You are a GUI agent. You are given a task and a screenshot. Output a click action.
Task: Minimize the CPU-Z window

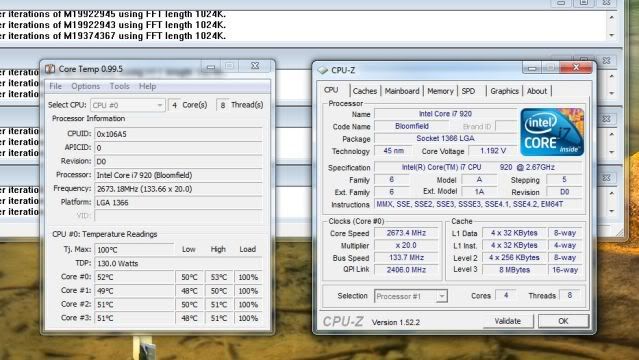tap(532, 68)
